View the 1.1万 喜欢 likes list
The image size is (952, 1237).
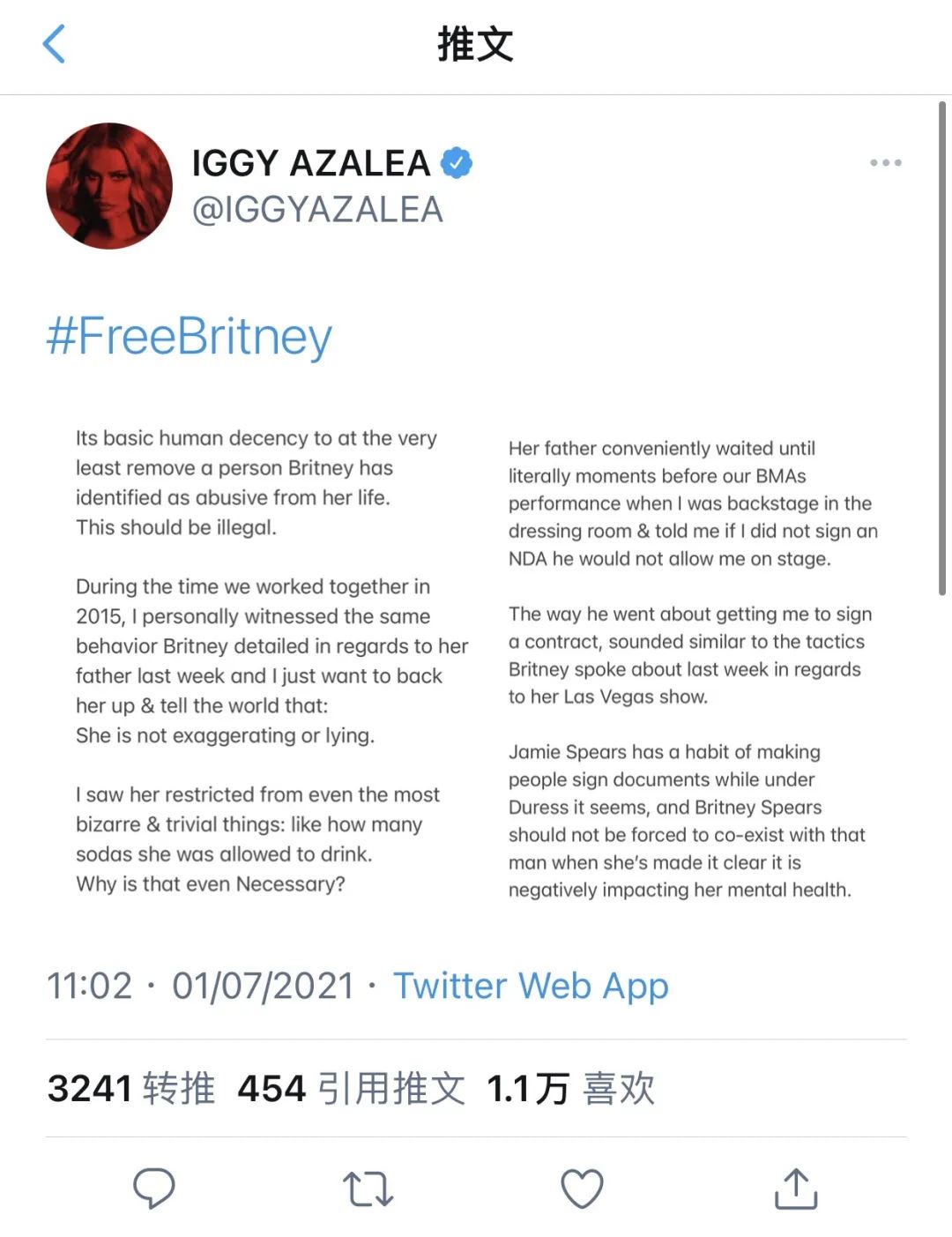point(570,1089)
